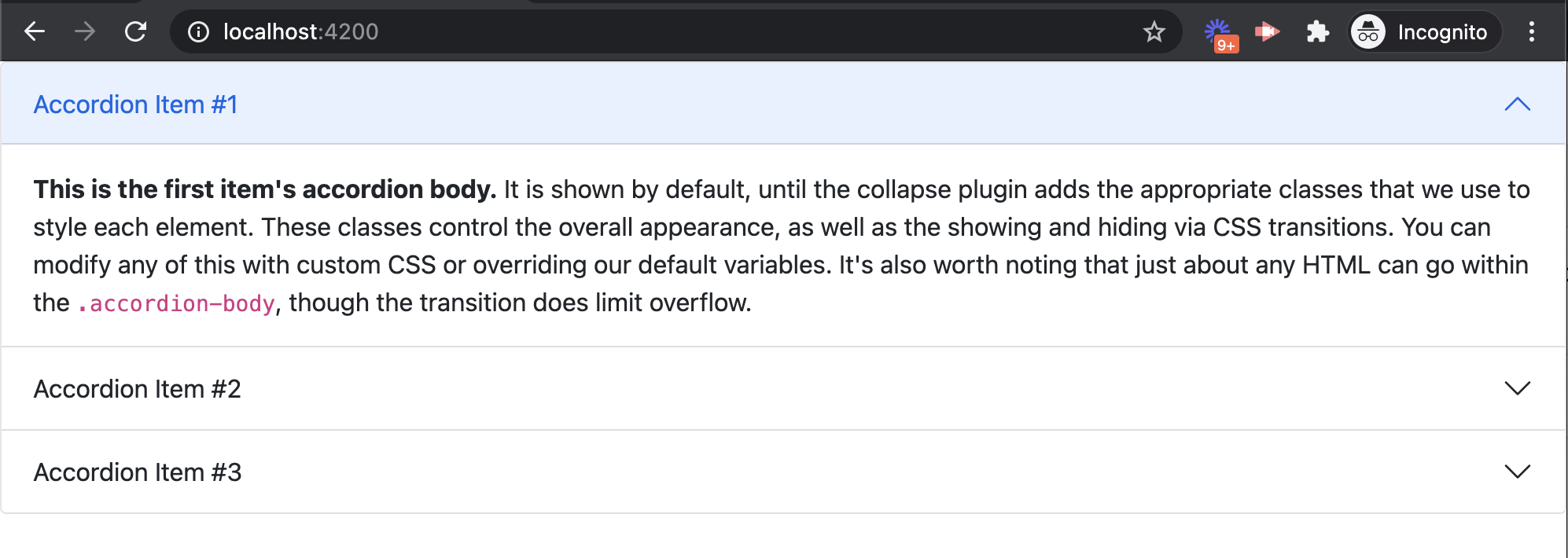Click the browser forward arrow
Image resolution: width=1568 pixels, height=558 pixels.
coord(85,31)
